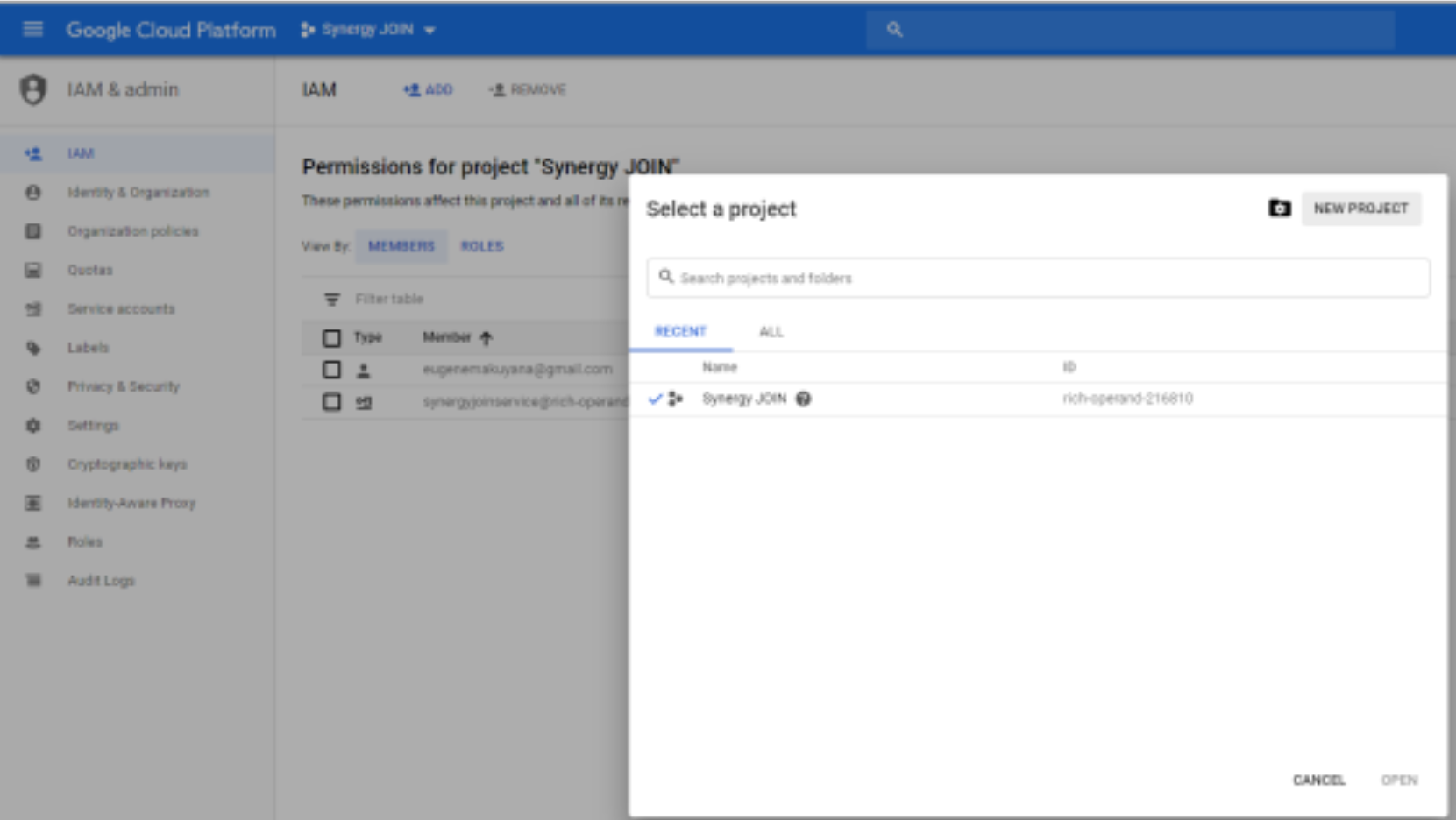The height and width of the screenshot is (820, 1456).
Task: Switch to the ALL tab
Action: pyautogui.click(x=771, y=332)
